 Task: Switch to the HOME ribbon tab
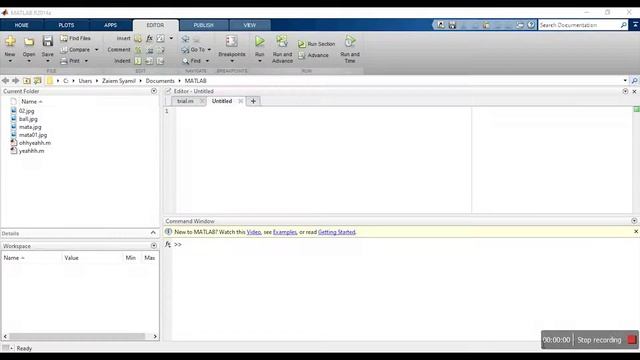point(22,25)
